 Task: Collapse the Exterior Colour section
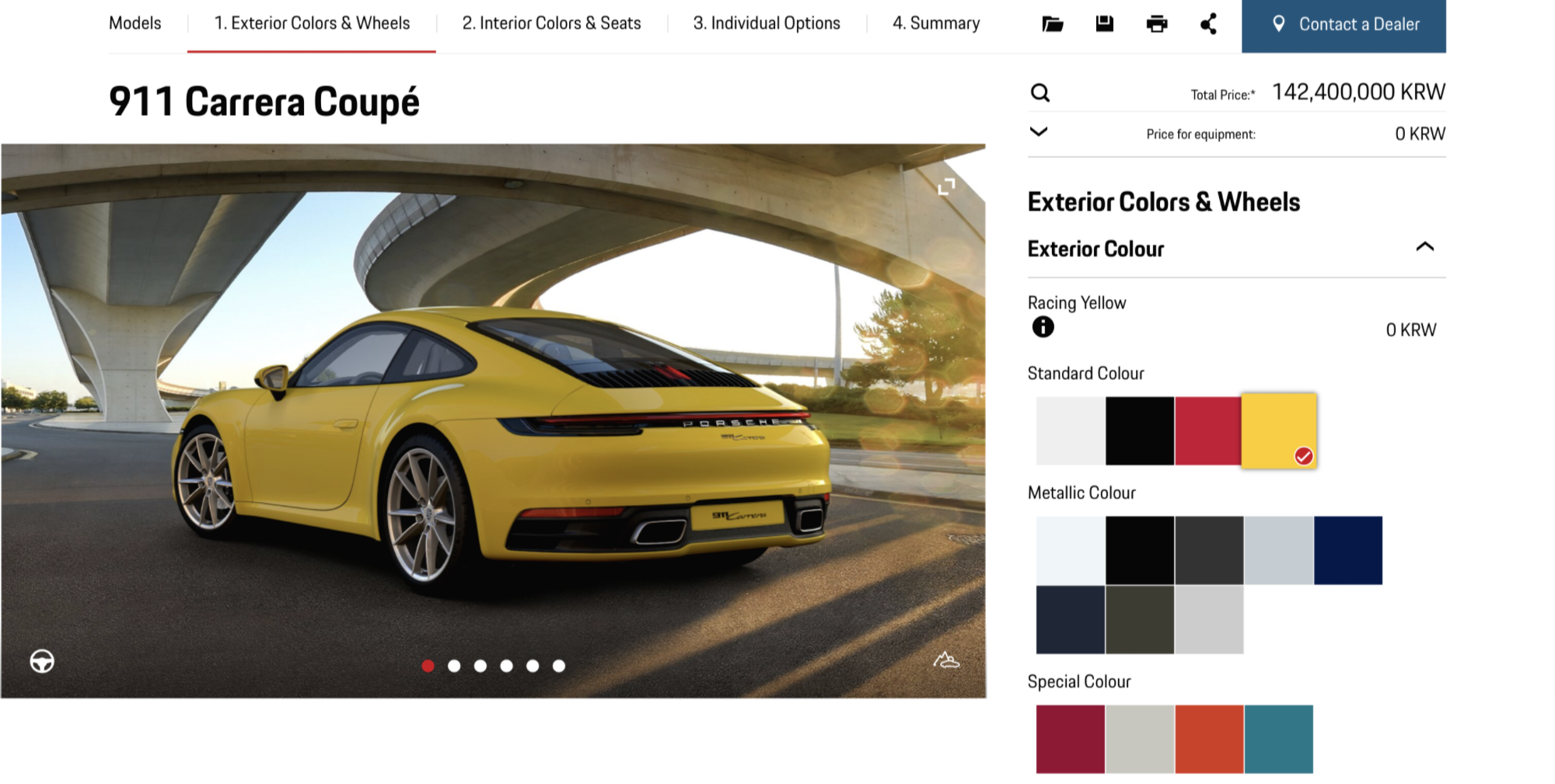coord(1424,247)
